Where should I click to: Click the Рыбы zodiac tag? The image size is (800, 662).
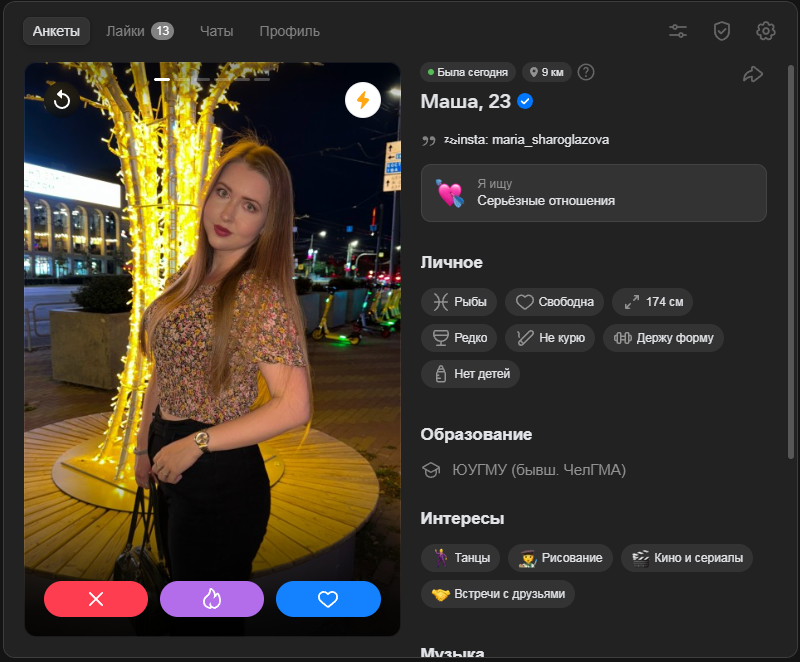[x=459, y=302]
